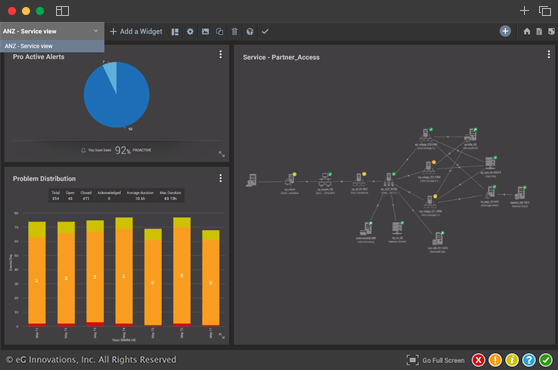Open the ANZ - Service view dashboard dropdown
The height and width of the screenshot is (370, 558).
pyautogui.click(x=52, y=31)
